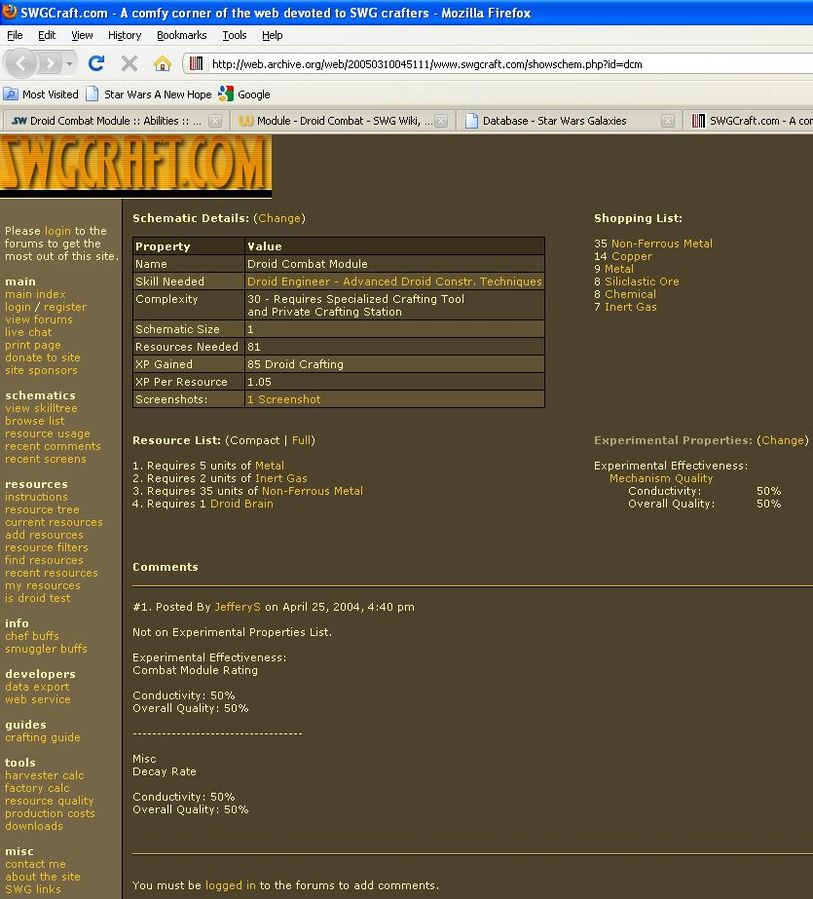This screenshot has height=899, width=813.
Task: Click the Stop loading X icon
Action: tap(129, 63)
